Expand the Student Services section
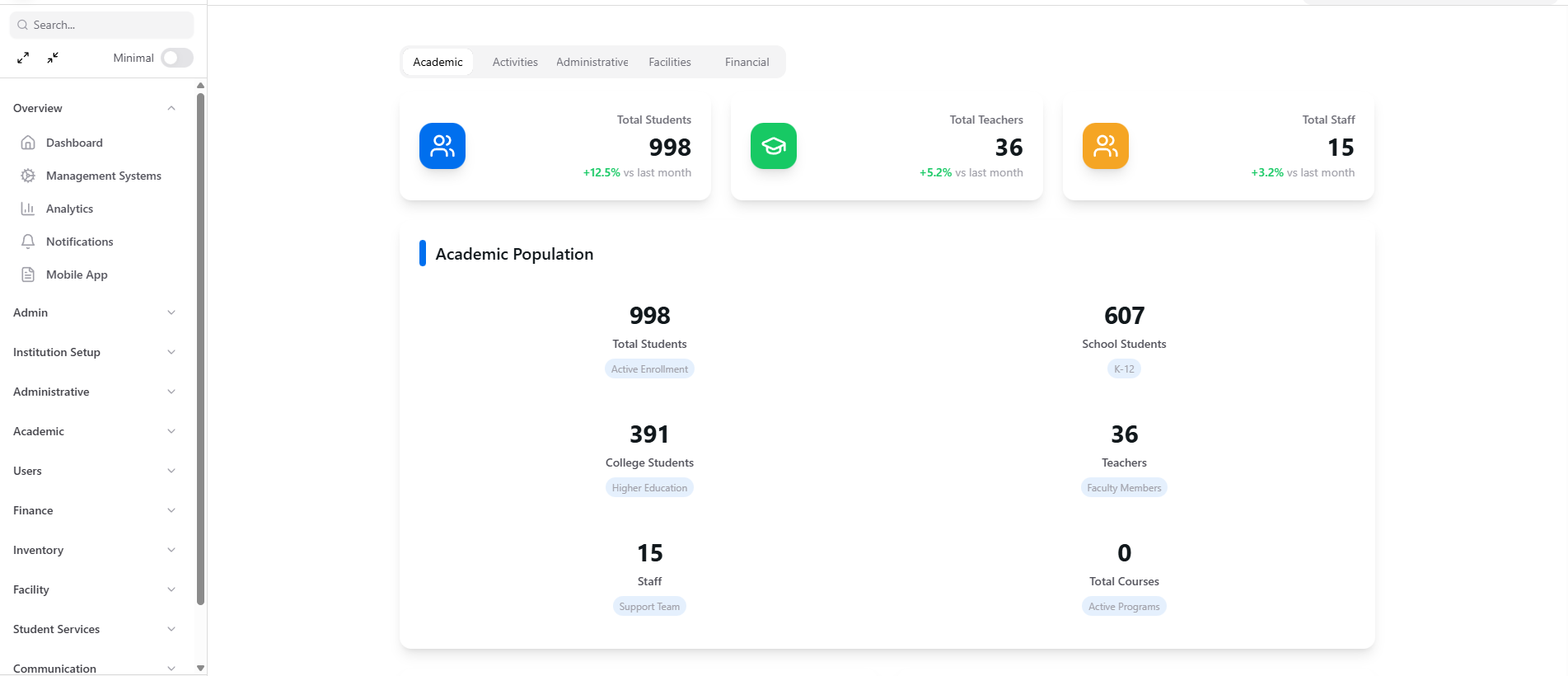The width and height of the screenshot is (1568, 676). (171, 629)
